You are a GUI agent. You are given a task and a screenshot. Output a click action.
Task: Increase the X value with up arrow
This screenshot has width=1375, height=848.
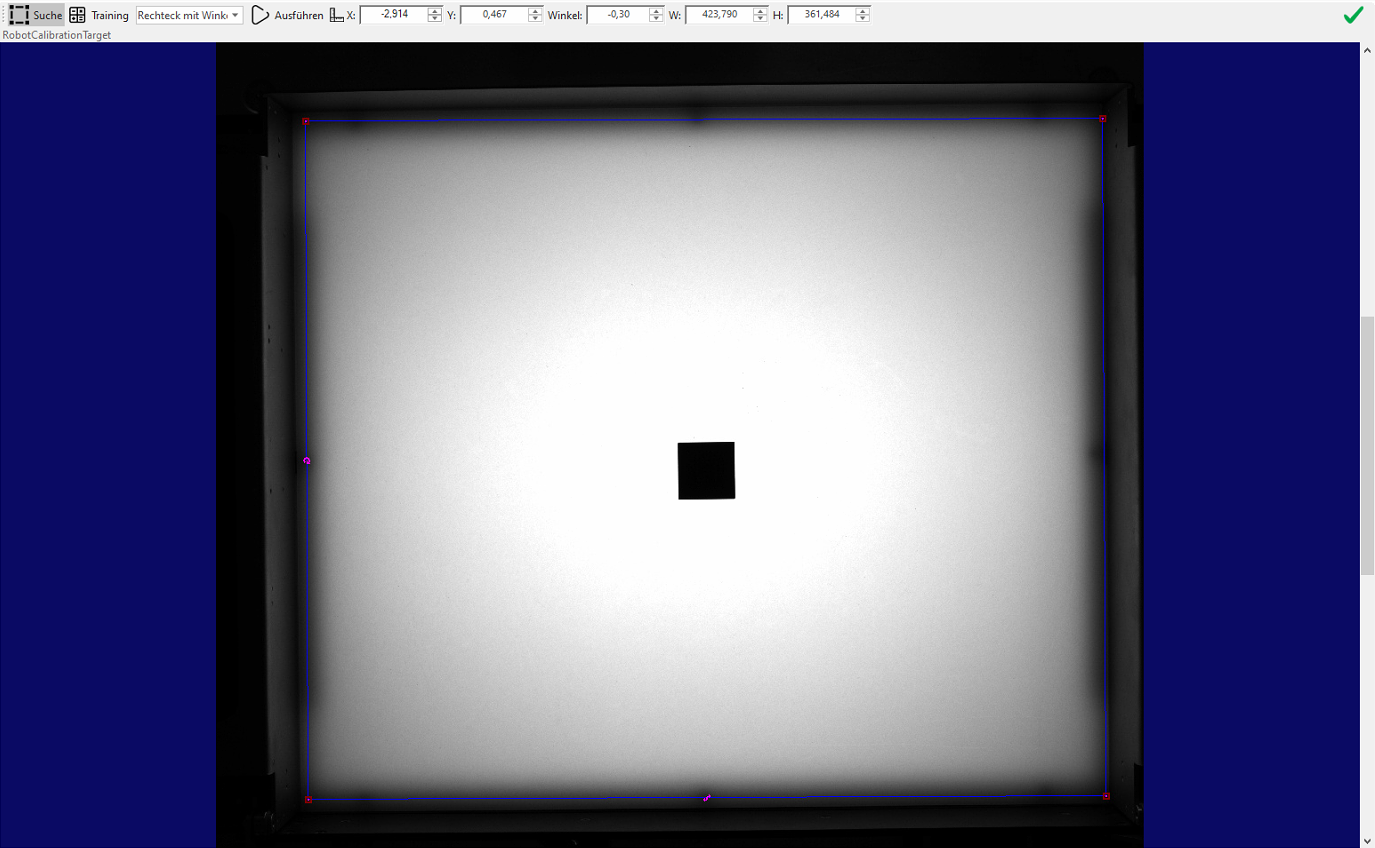434,11
